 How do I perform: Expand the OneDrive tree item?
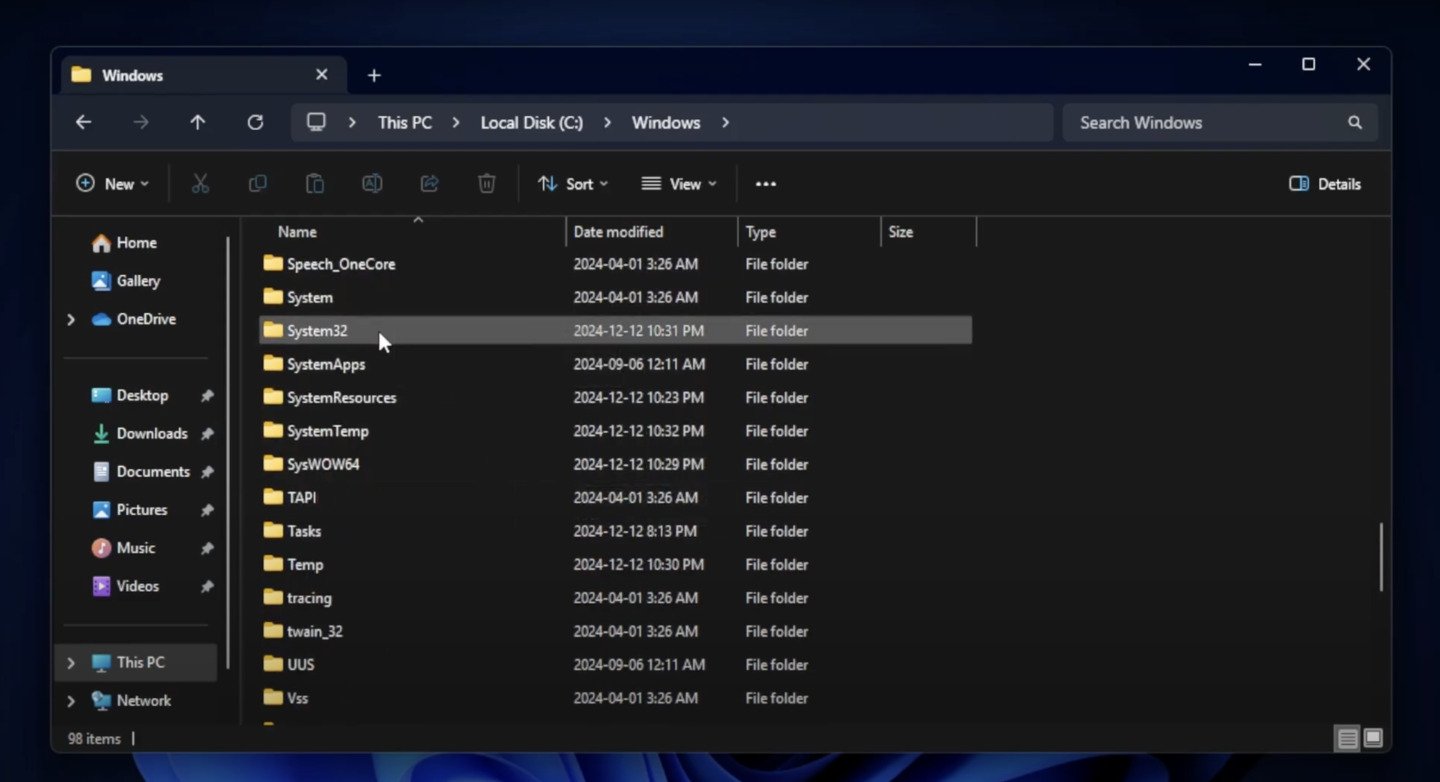pos(70,318)
